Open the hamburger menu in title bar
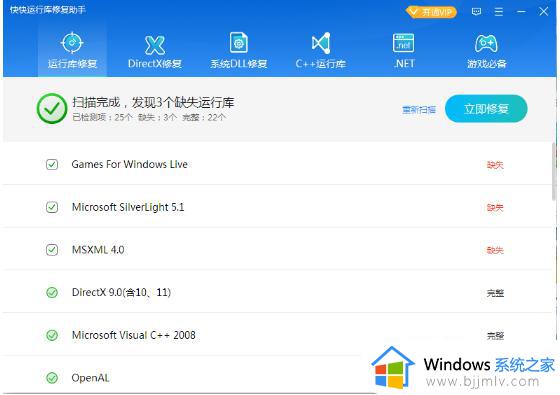Image resolution: width=560 pixels, height=395 pixels. tap(499, 12)
